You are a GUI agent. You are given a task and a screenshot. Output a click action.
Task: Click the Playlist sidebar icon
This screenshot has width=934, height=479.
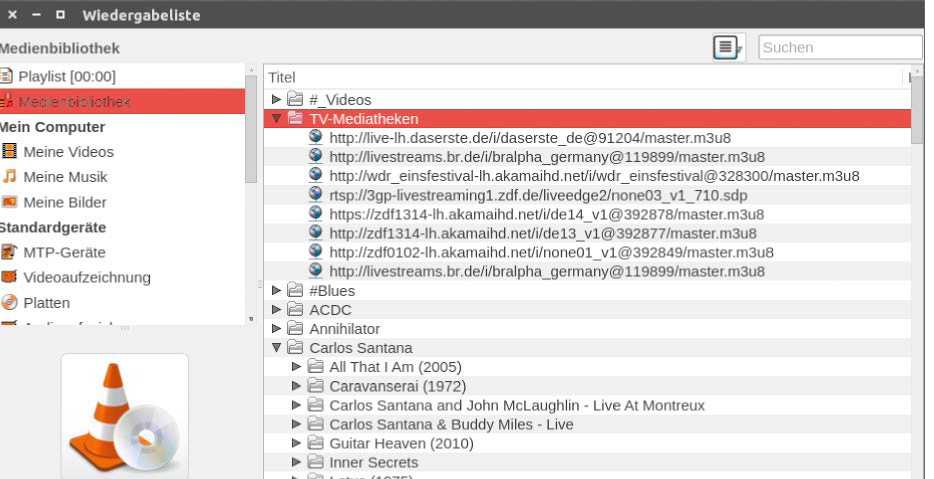point(6,76)
